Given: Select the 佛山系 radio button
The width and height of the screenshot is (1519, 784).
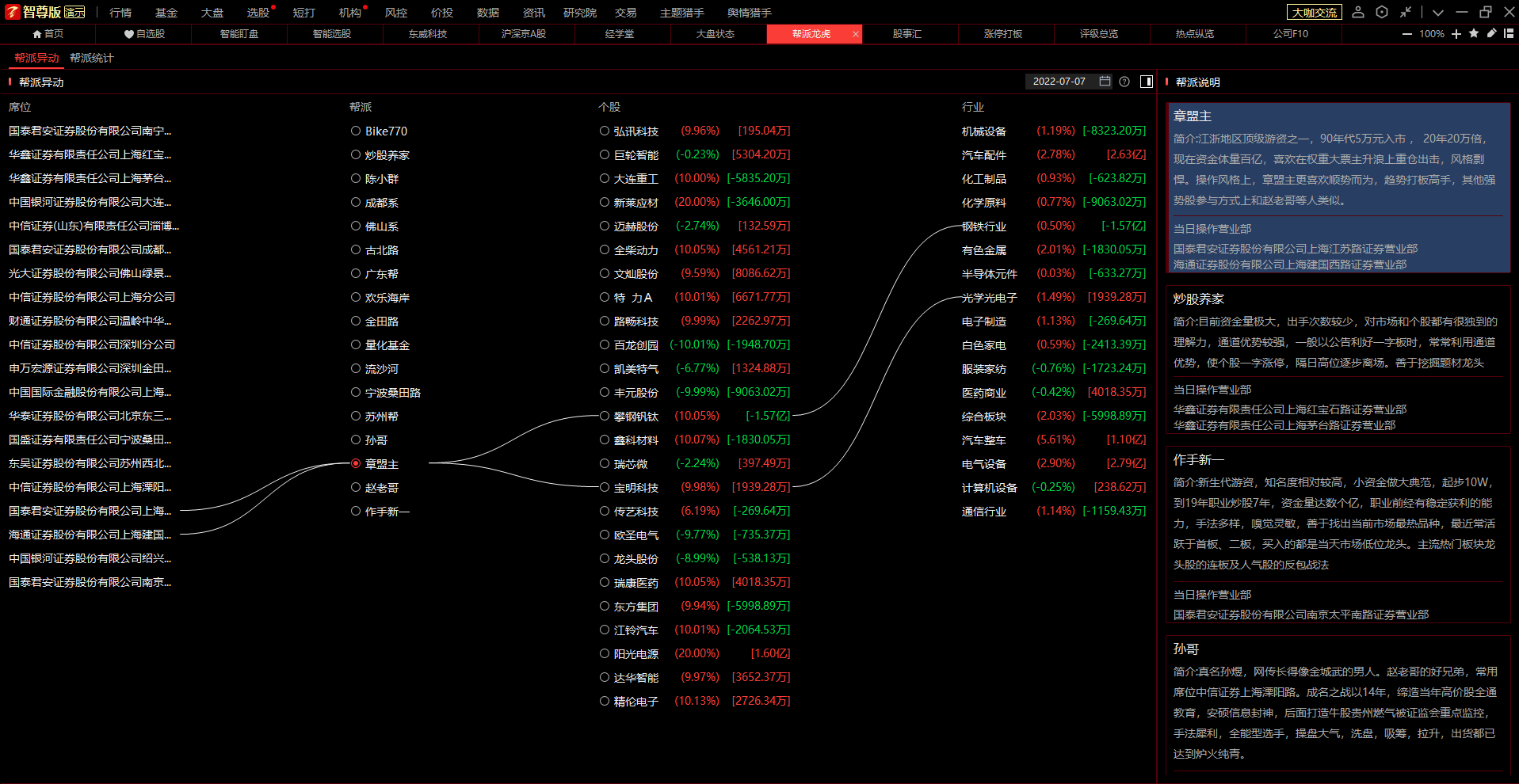Looking at the screenshot, I should [356, 226].
